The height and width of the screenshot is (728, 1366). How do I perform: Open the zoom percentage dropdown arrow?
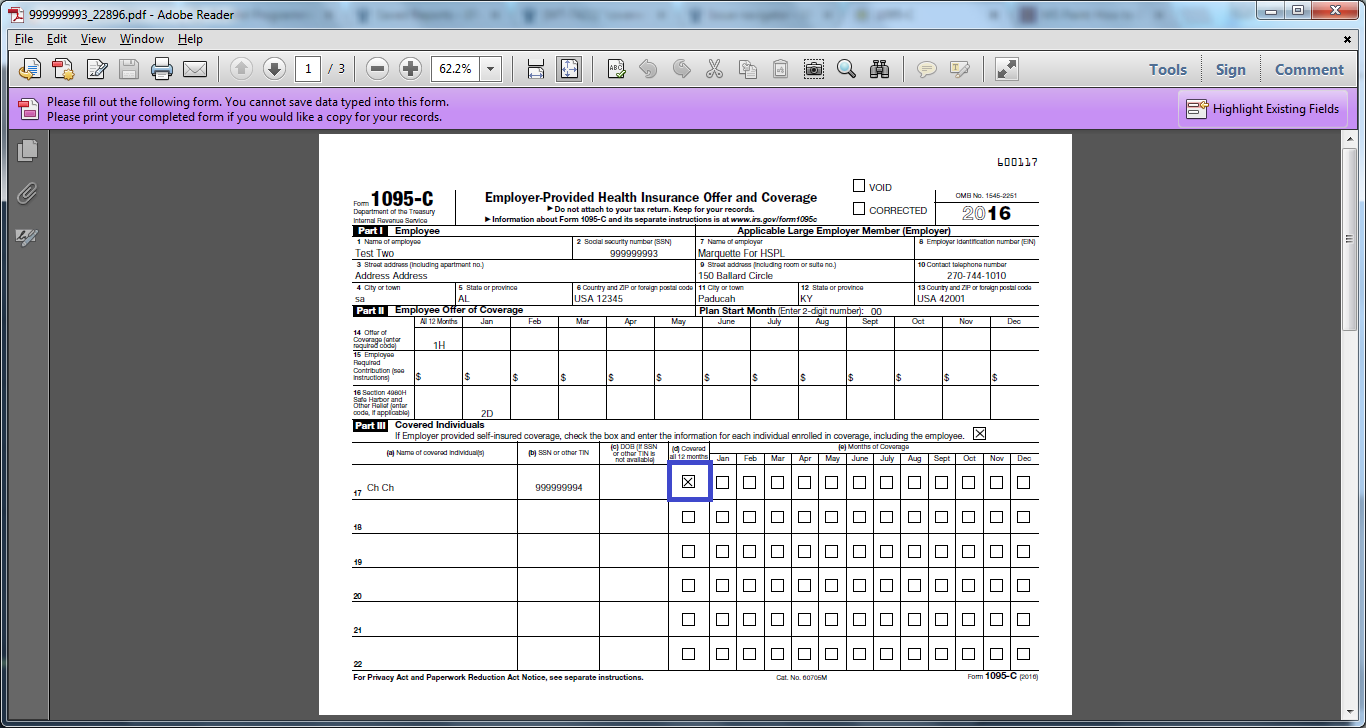491,69
